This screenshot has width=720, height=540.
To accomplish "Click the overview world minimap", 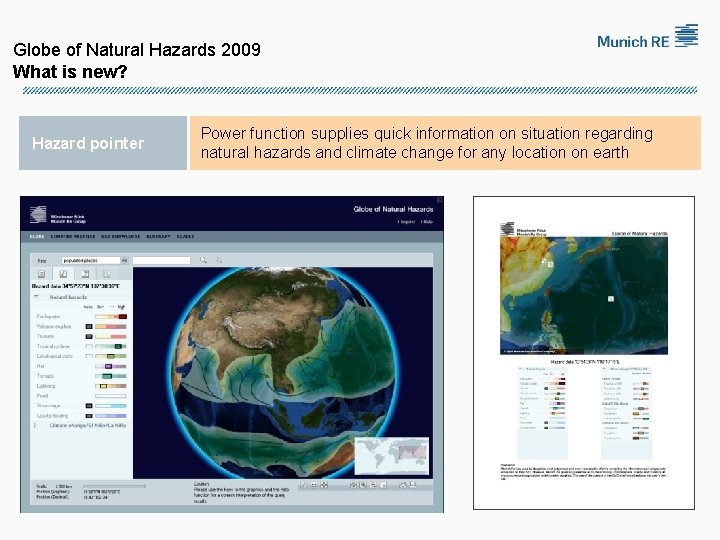I will point(392,456).
